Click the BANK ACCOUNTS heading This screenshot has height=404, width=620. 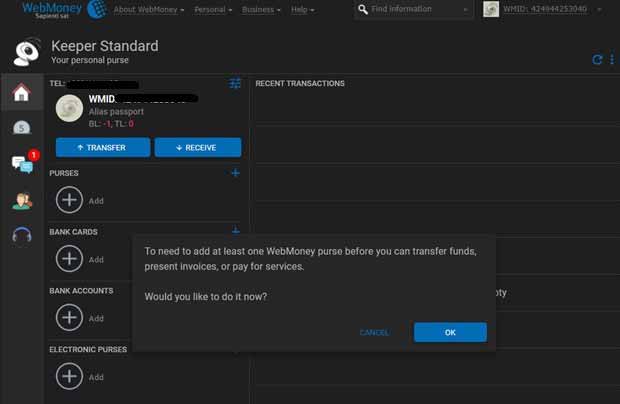(81, 291)
